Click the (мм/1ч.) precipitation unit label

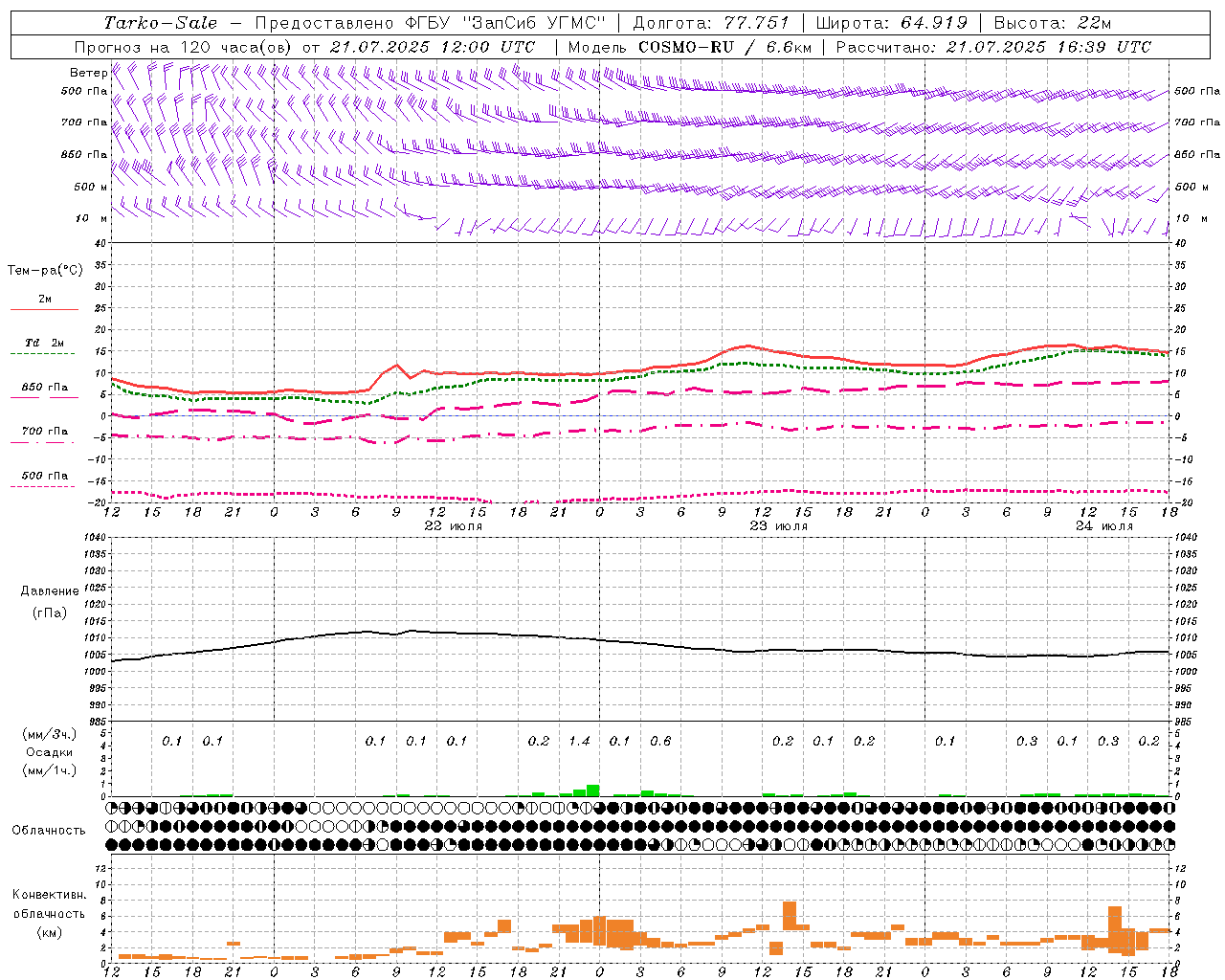coord(48,770)
